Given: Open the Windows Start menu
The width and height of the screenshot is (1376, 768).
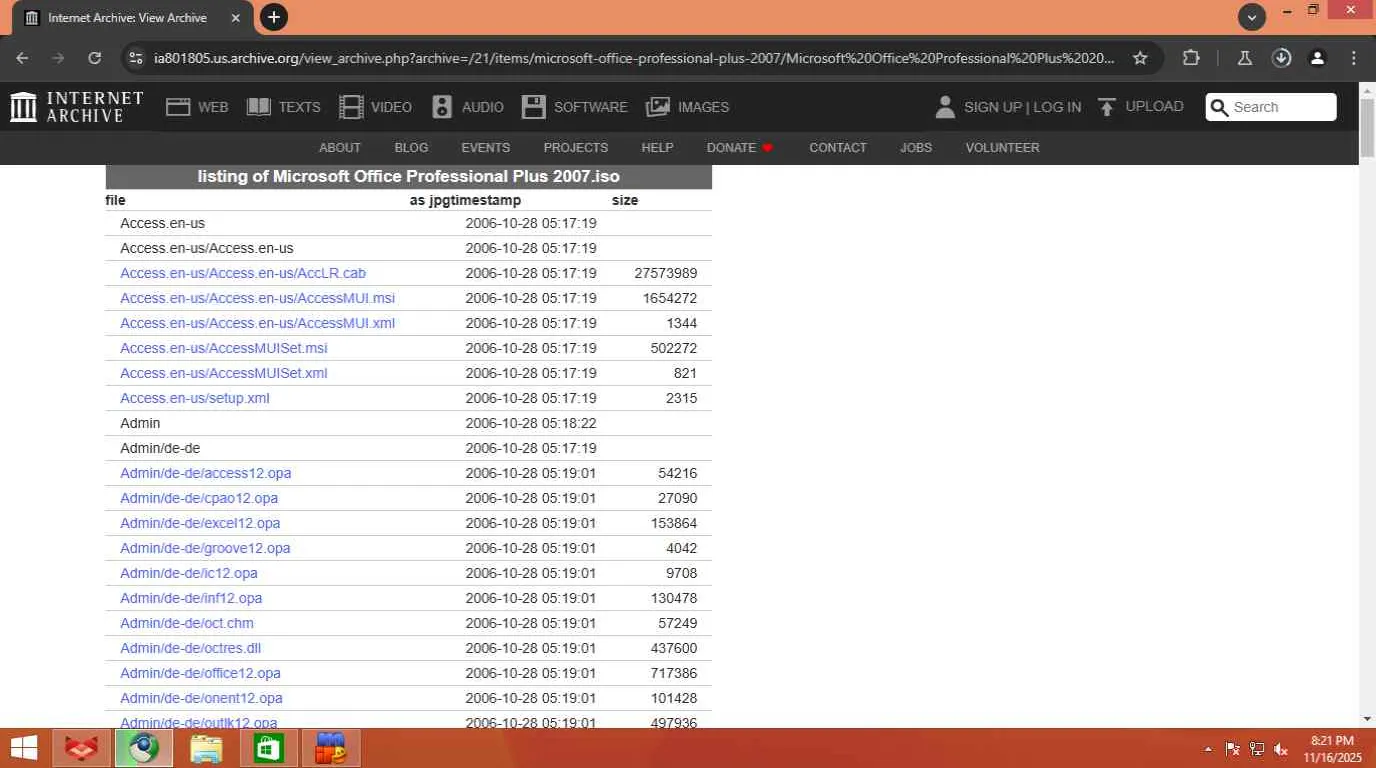Looking at the screenshot, I should pos(24,748).
